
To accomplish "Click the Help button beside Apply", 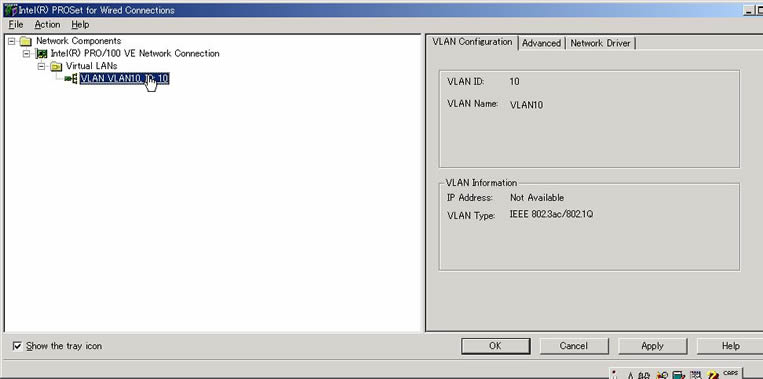I will (x=730, y=346).
